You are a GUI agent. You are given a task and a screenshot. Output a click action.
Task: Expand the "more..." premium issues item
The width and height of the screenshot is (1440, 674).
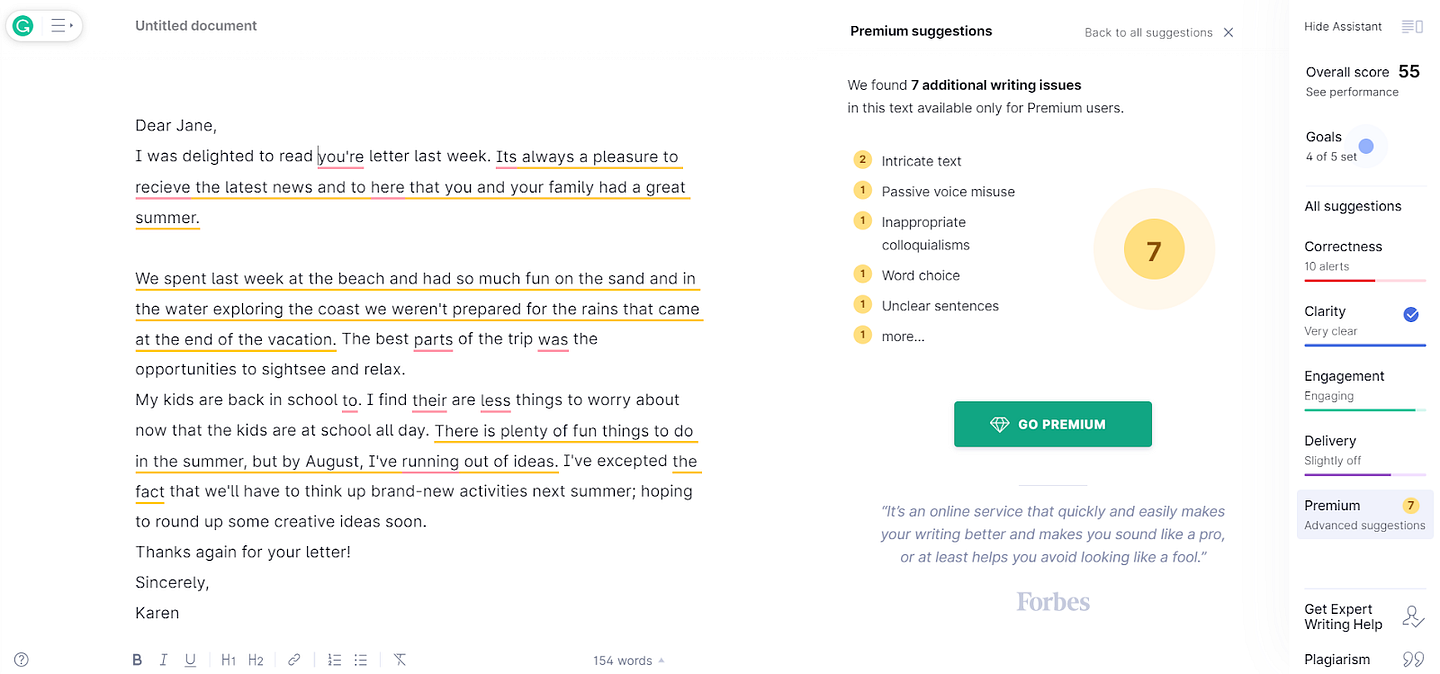point(902,336)
